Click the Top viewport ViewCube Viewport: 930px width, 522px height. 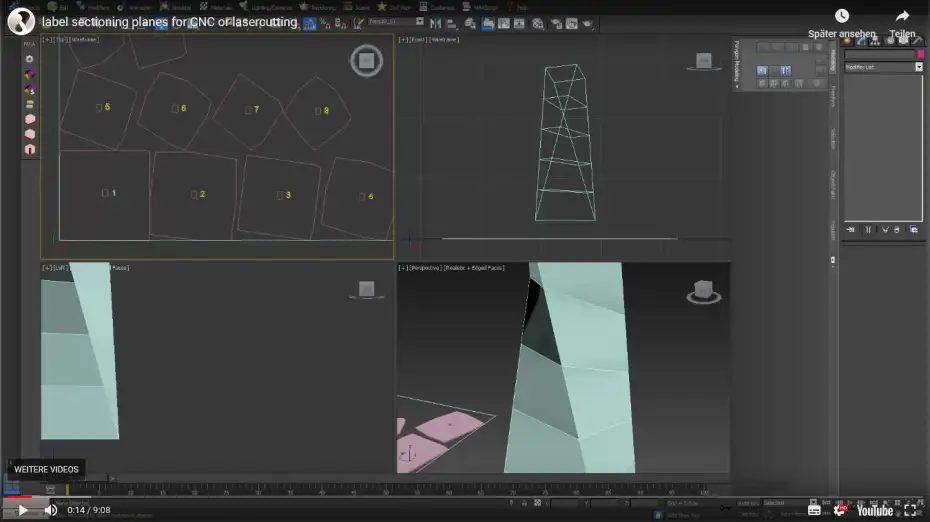click(367, 61)
